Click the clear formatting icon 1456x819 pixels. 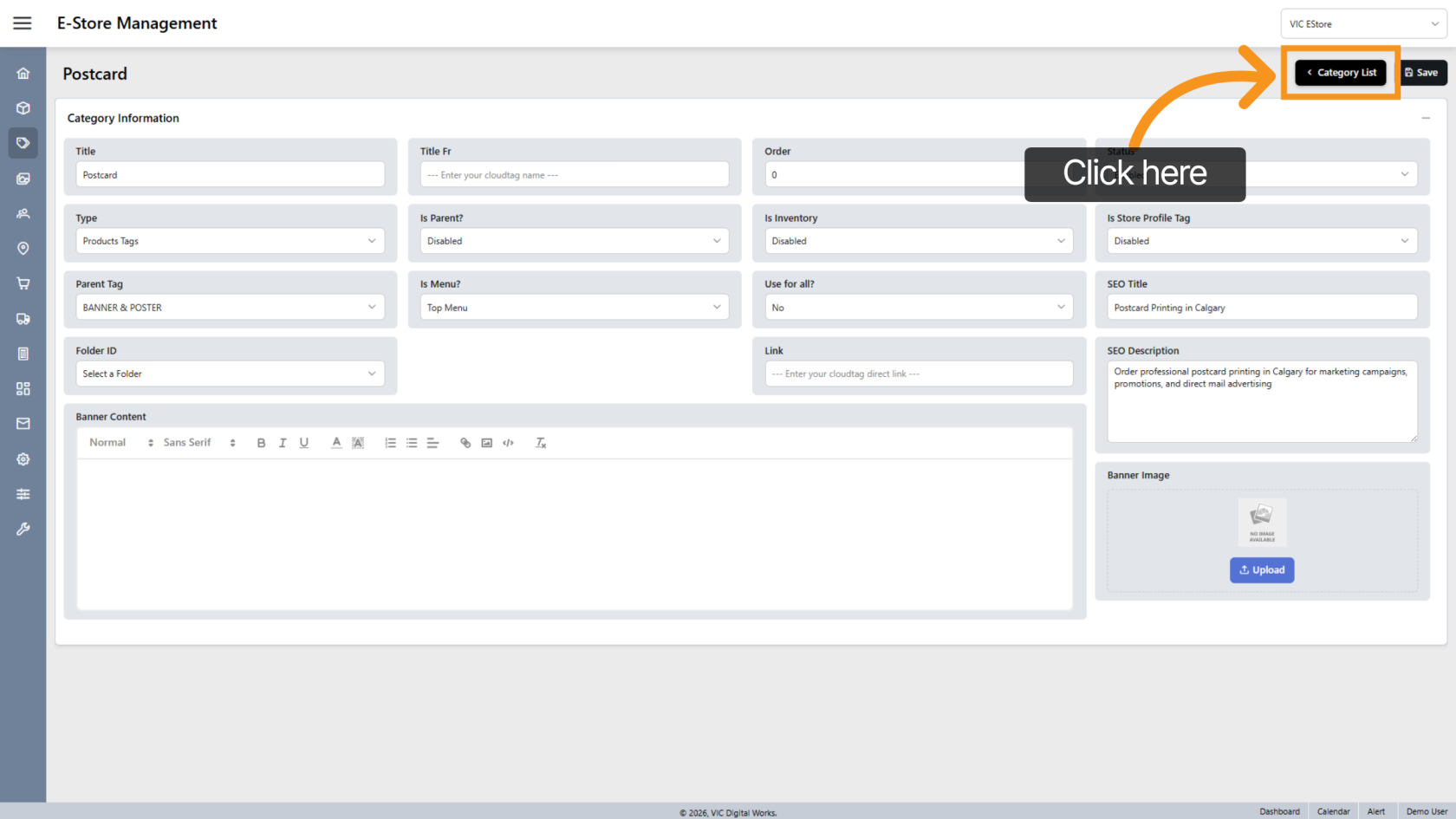[541, 443]
